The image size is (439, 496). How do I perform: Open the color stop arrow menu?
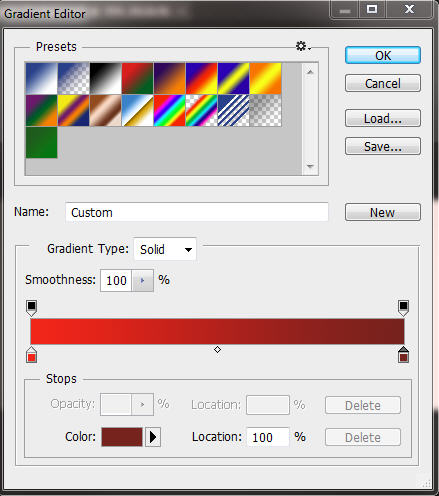click(x=153, y=437)
